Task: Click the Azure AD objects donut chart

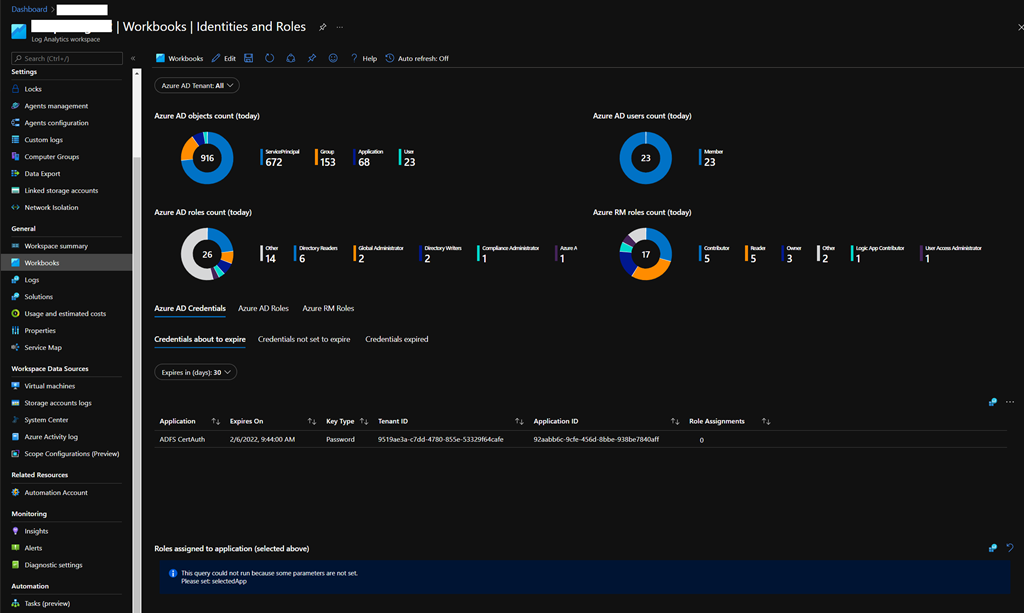Action: click(207, 158)
